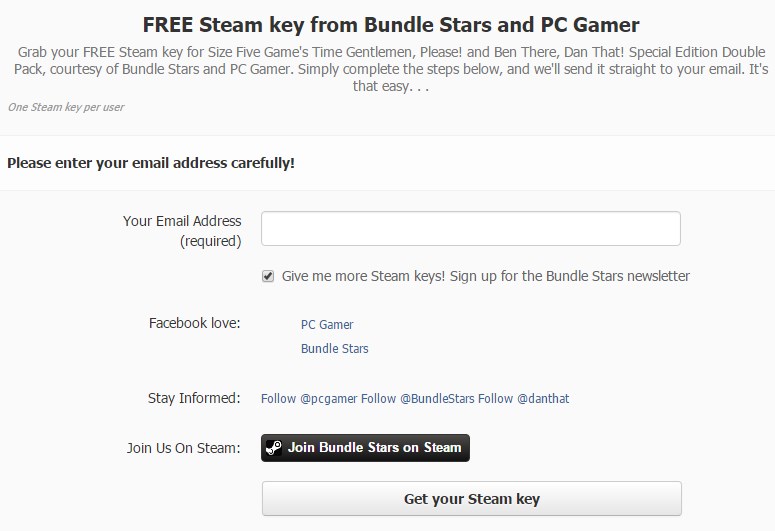The height and width of the screenshot is (531, 775).
Task: Open the Bundle Stars Facebook link
Action: click(x=335, y=349)
